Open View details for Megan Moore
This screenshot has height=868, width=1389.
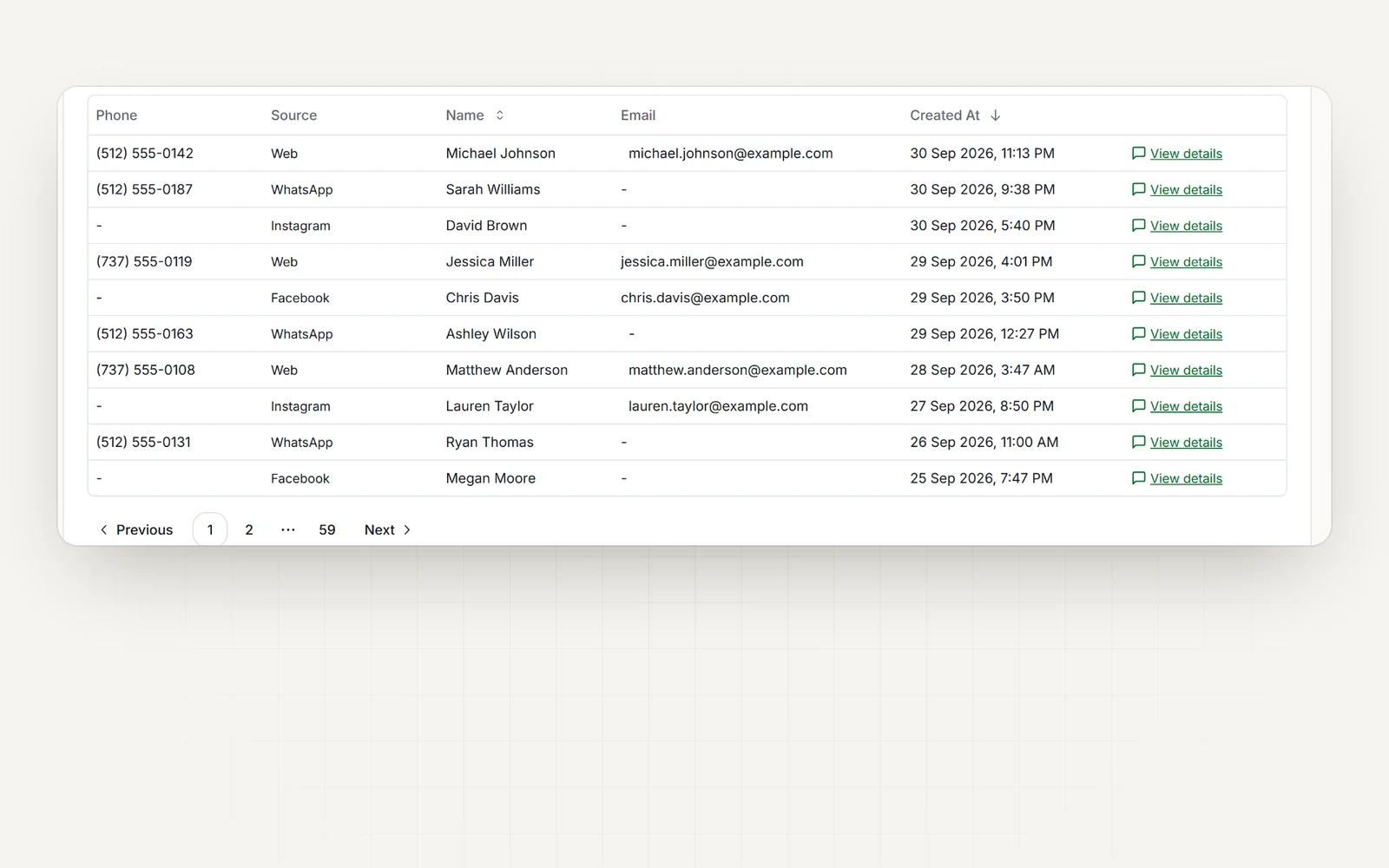[x=1186, y=478]
